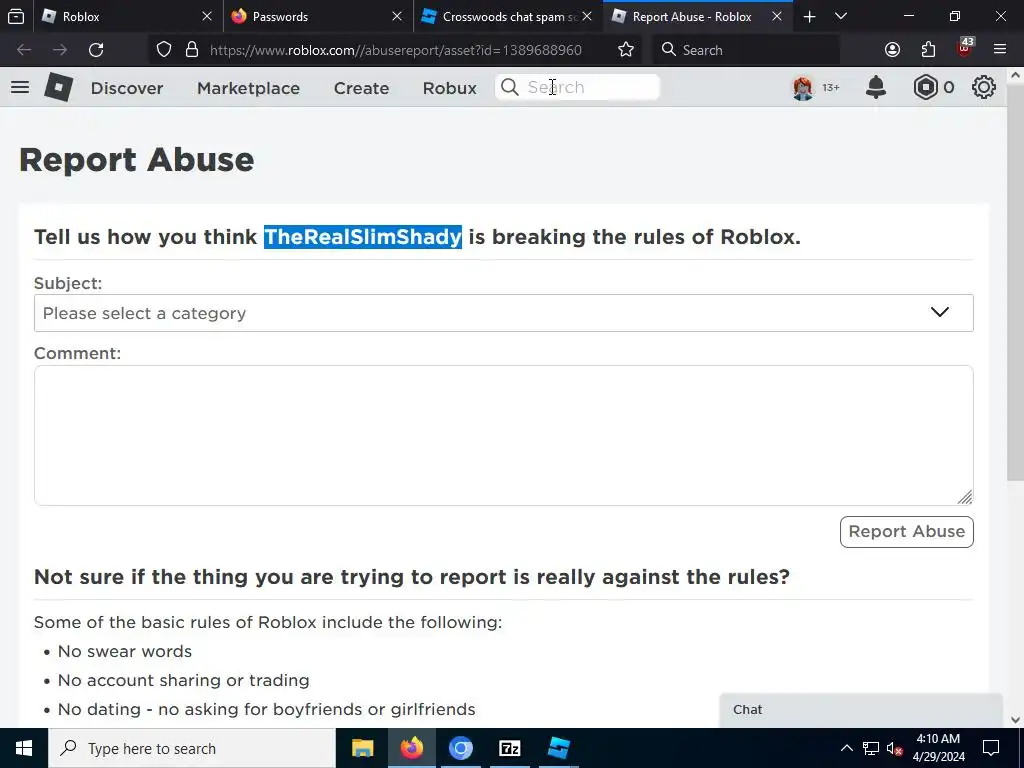1024x768 pixels.
Task: Click the Firefox address bar URL
Action: [395, 50]
